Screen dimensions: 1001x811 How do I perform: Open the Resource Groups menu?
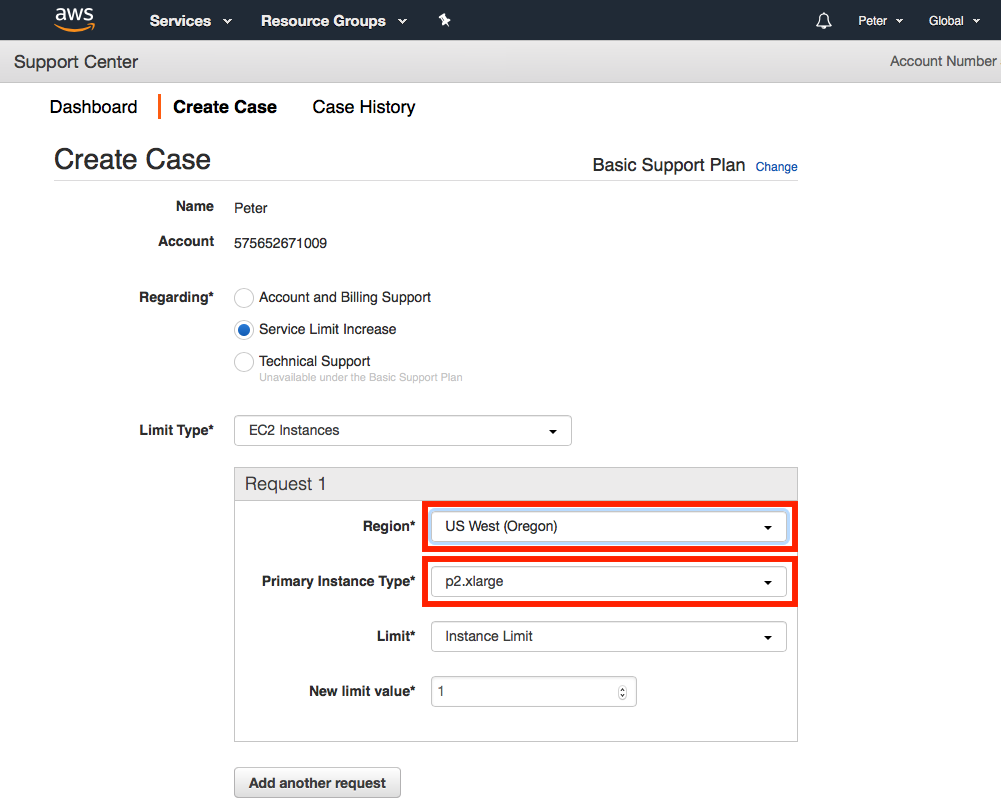coord(333,21)
